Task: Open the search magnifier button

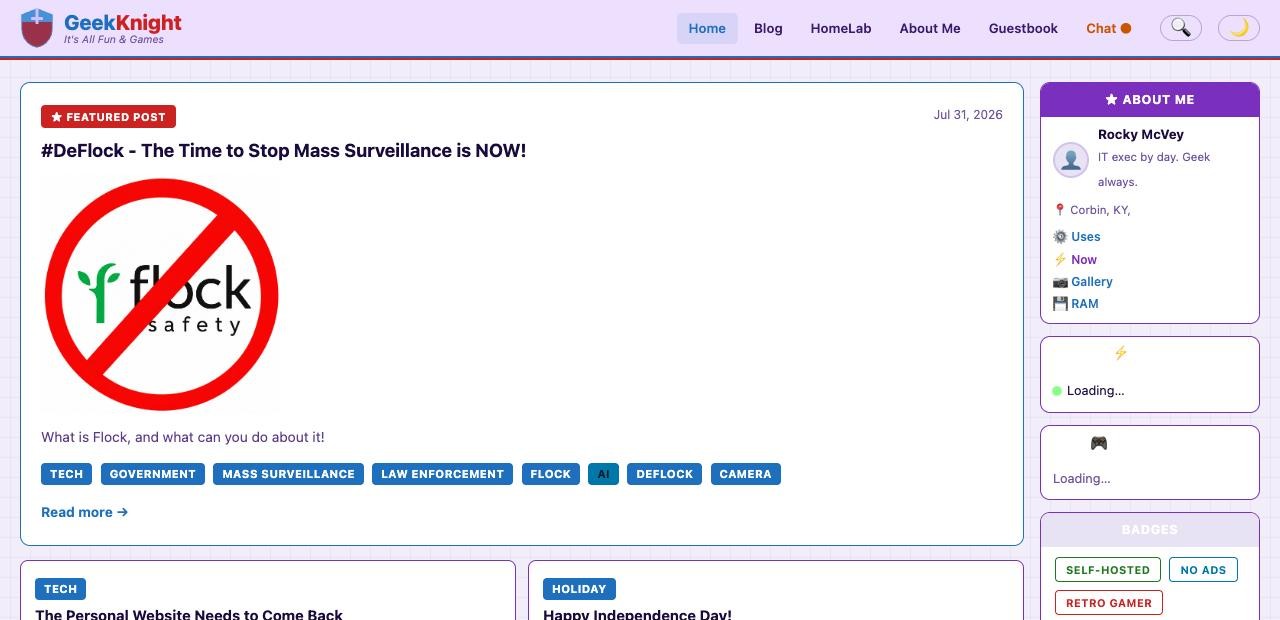Action: point(1180,28)
